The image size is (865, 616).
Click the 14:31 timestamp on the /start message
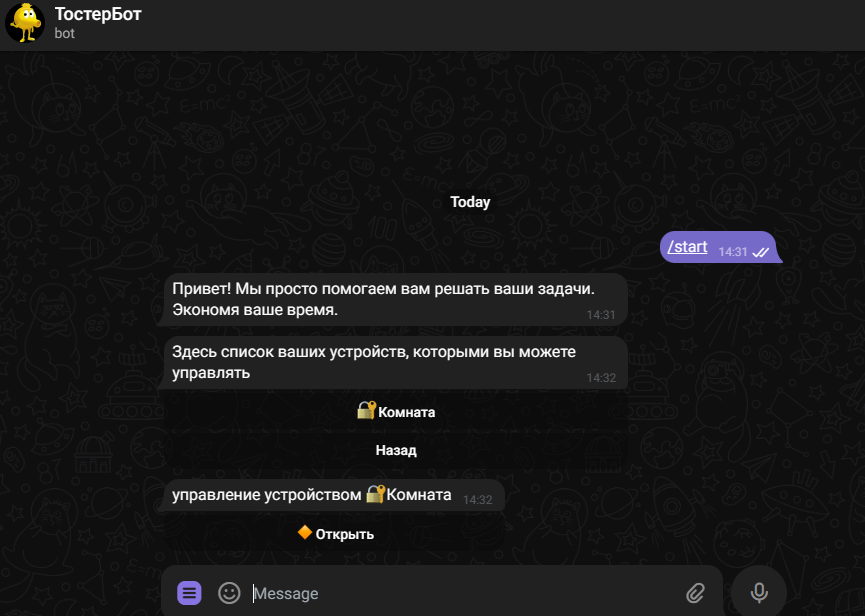(733, 252)
